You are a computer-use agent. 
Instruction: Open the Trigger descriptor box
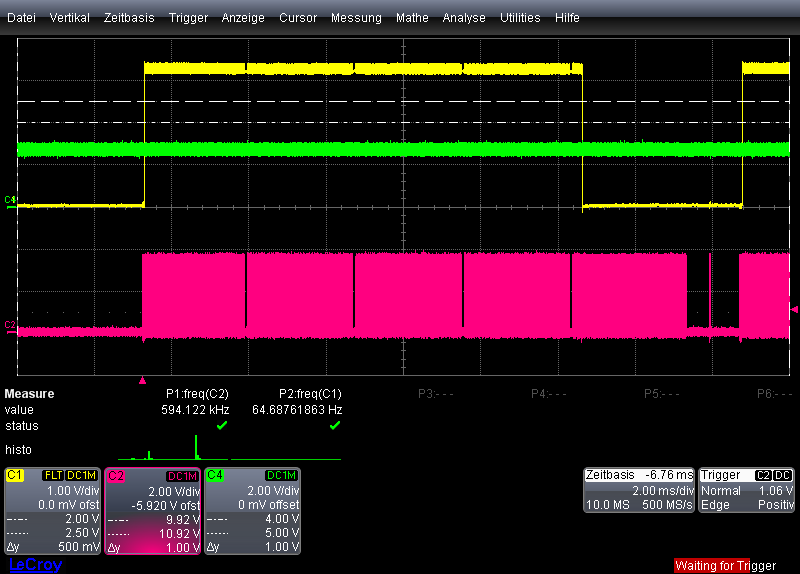pos(746,490)
